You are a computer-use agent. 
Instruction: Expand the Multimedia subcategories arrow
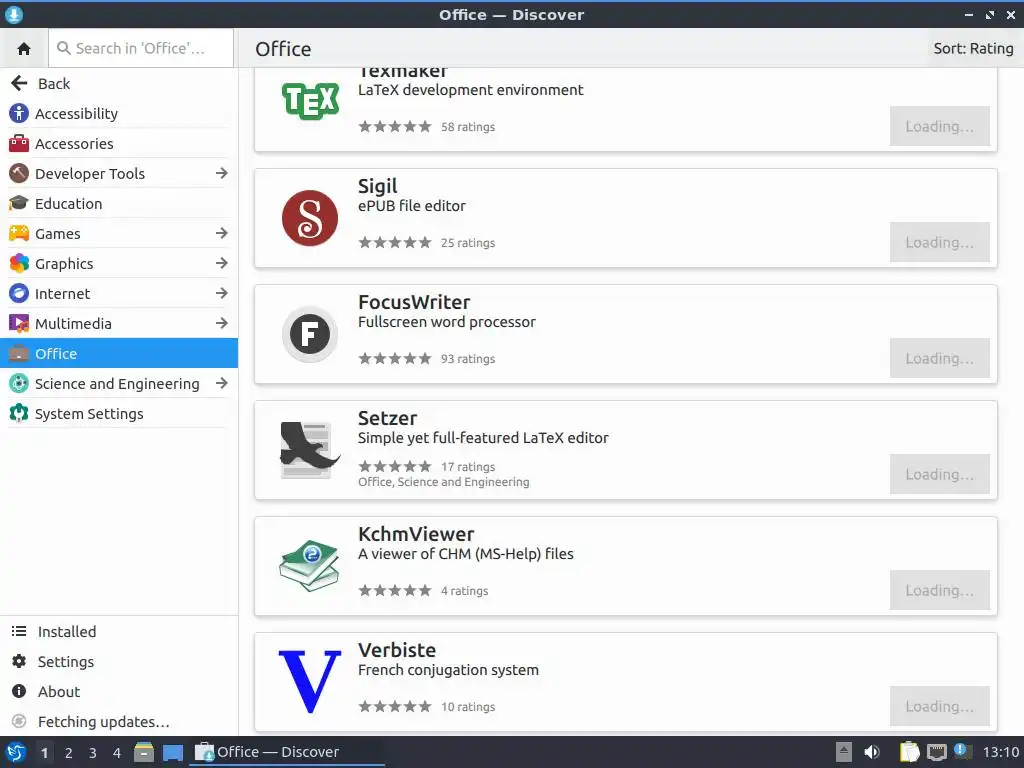click(222, 323)
